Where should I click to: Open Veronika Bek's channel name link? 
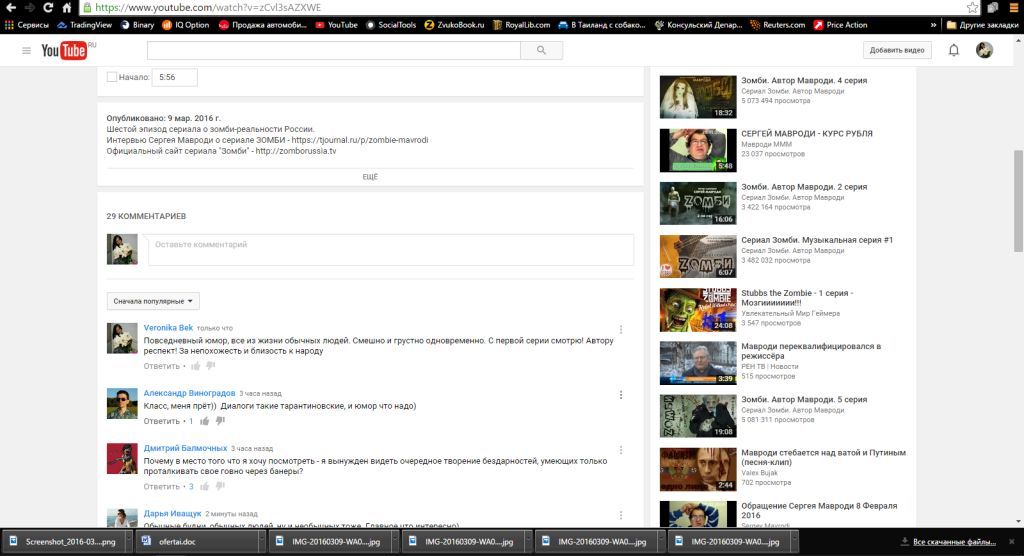(x=168, y=328)
